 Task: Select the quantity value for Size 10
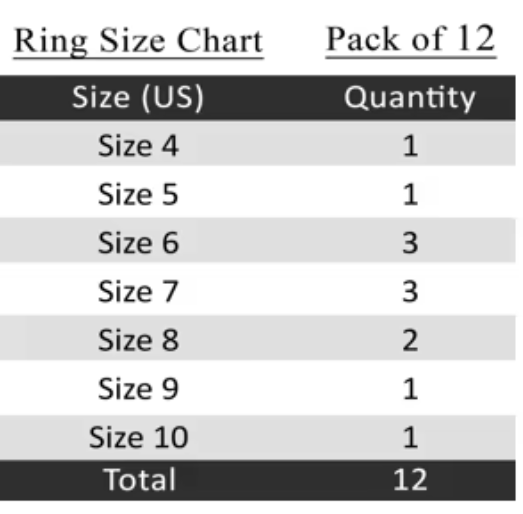[x=410, y=437]
